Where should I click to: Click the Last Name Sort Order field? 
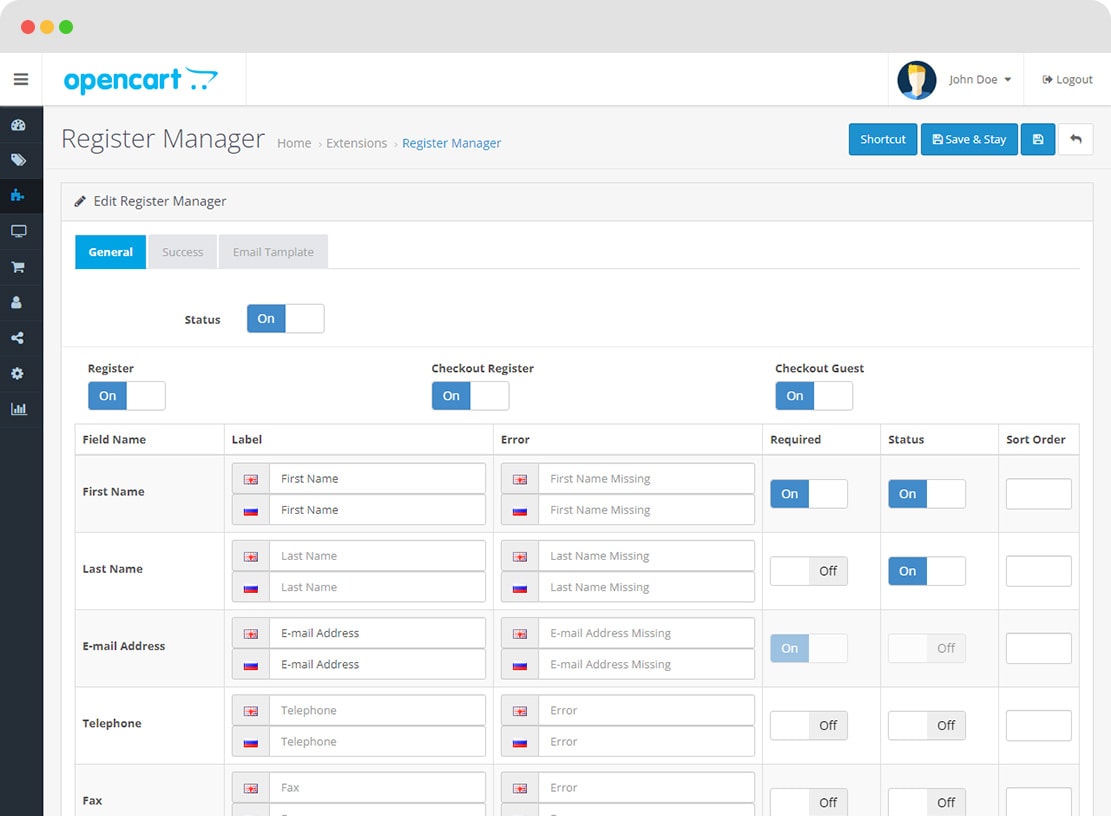(x=1039, y=571)
